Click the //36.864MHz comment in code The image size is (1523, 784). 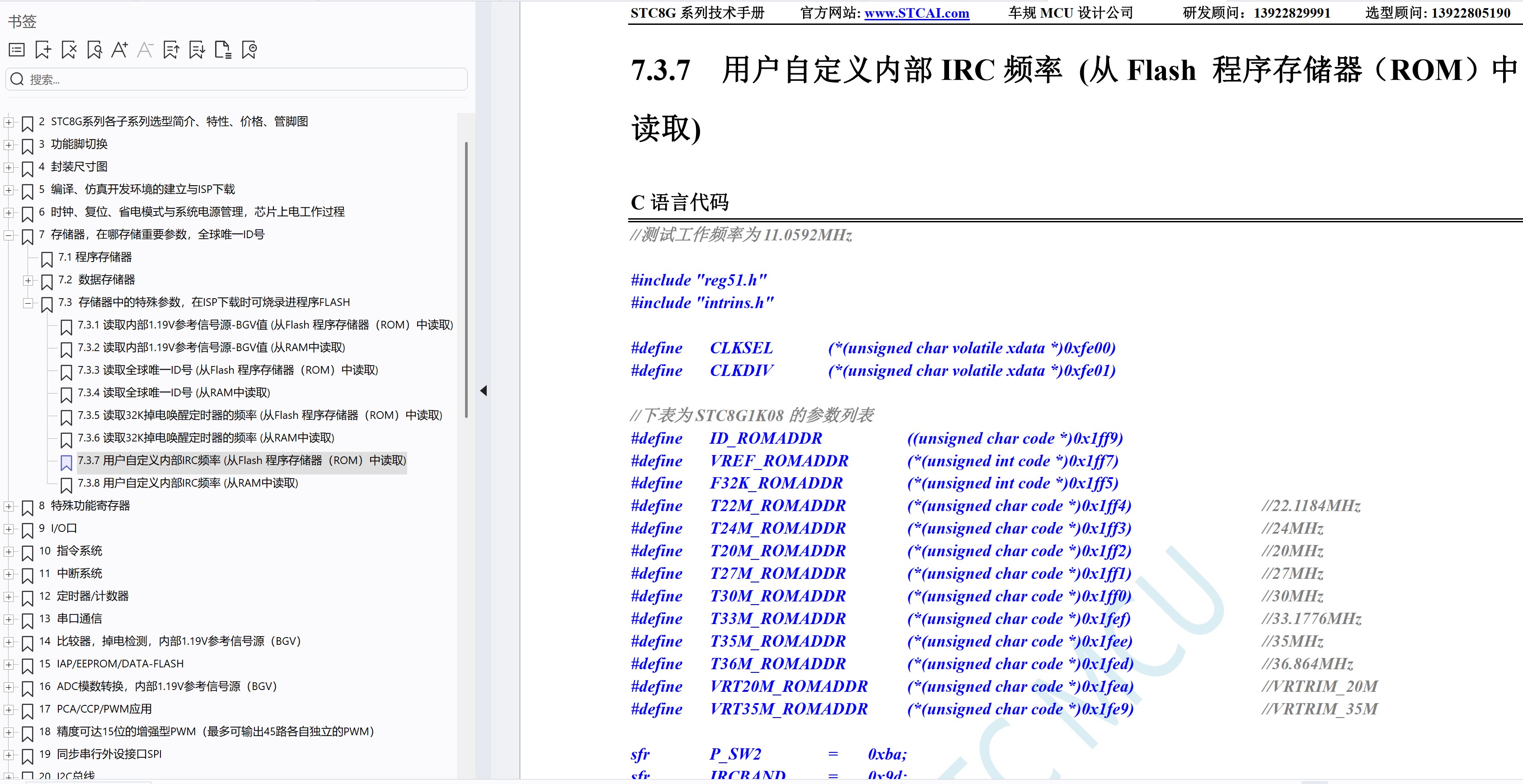click(x=1307, y=664)
